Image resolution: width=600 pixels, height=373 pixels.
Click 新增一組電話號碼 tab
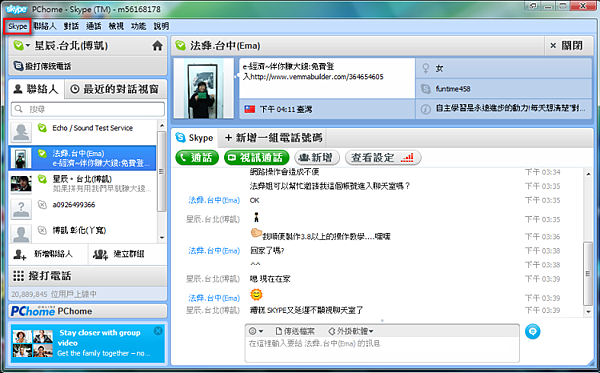[x=274, y=138]
